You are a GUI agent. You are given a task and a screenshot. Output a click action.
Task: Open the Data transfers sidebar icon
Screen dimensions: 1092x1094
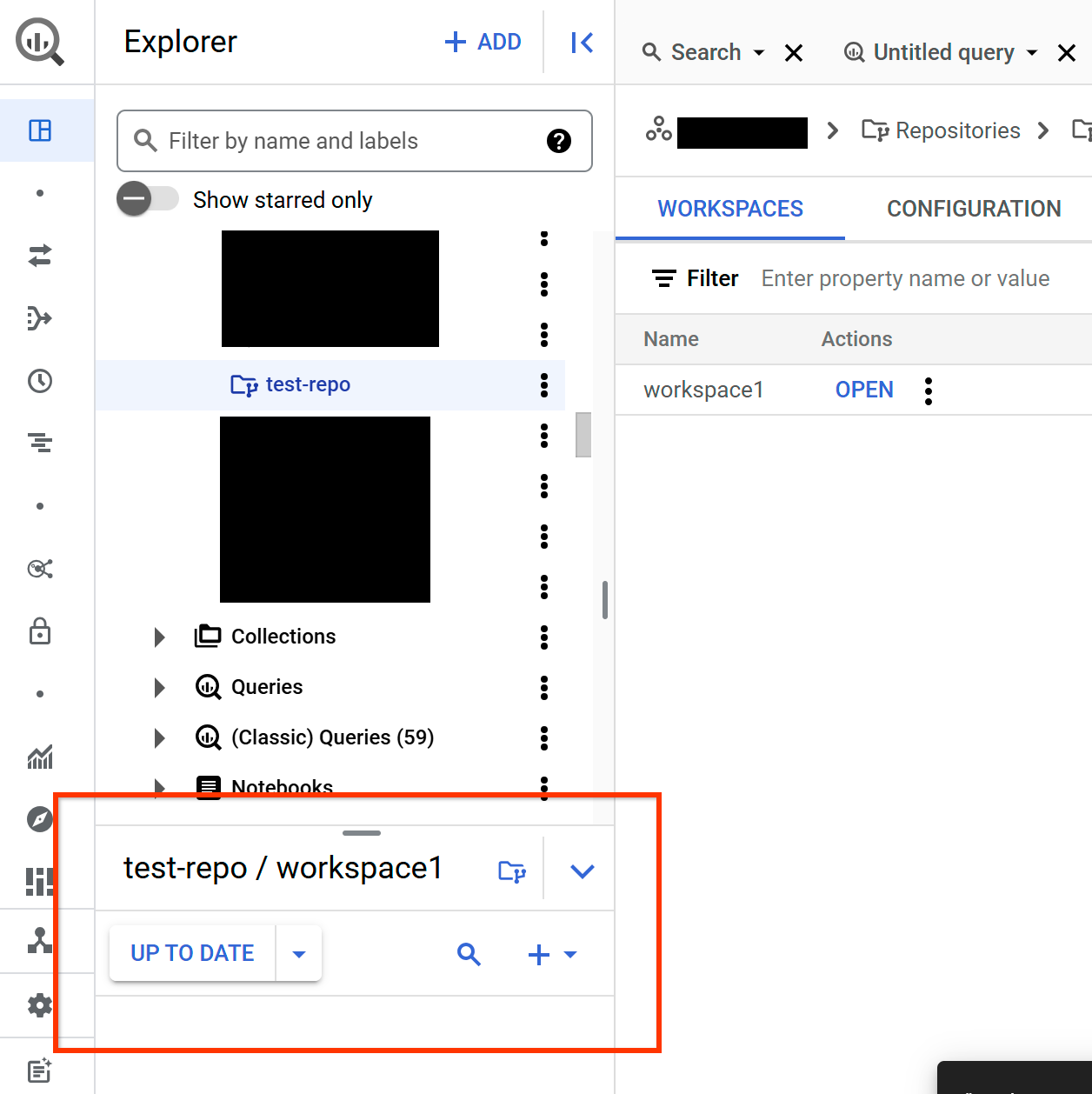40,256
